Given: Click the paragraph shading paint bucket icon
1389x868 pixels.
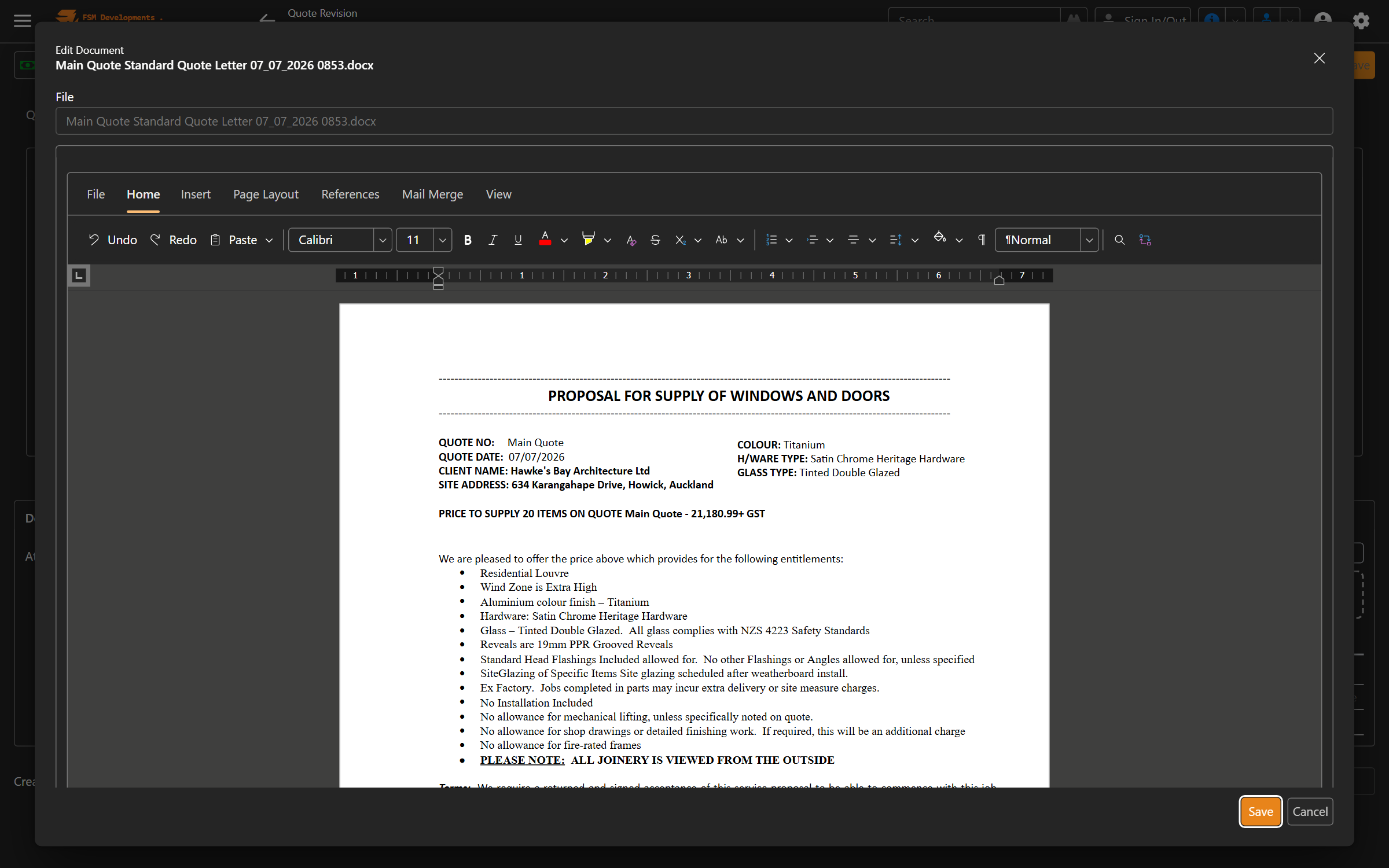Looking at the screenshot, I should [x=940, y=238].
